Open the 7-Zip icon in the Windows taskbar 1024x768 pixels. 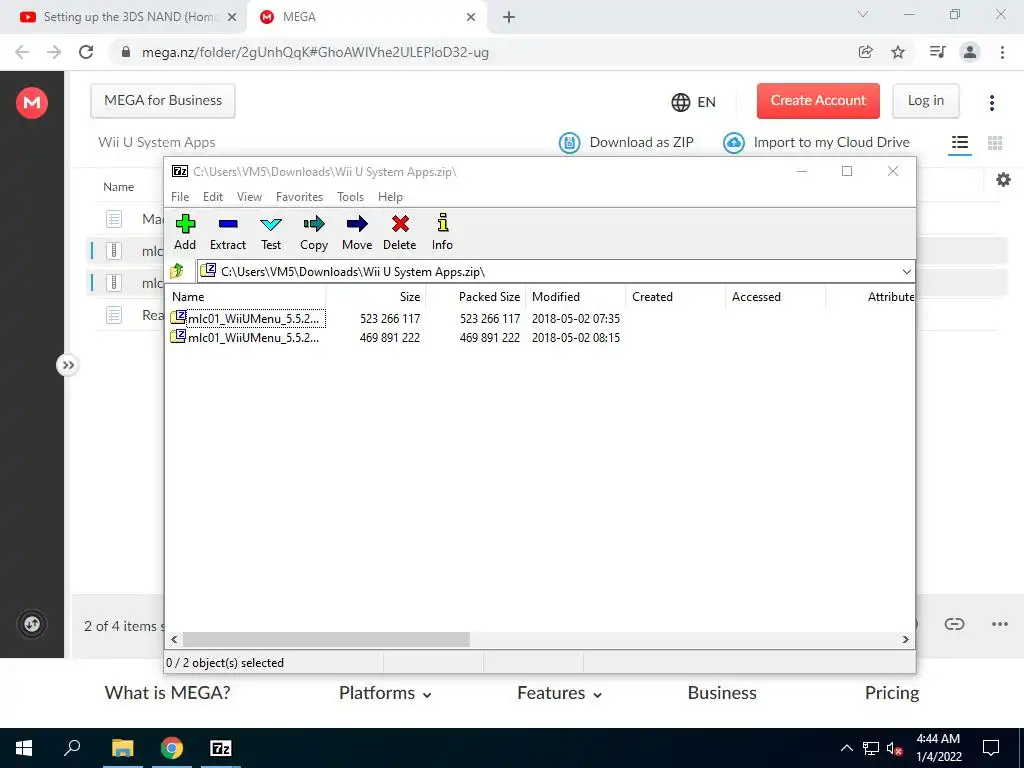point(221,748)
